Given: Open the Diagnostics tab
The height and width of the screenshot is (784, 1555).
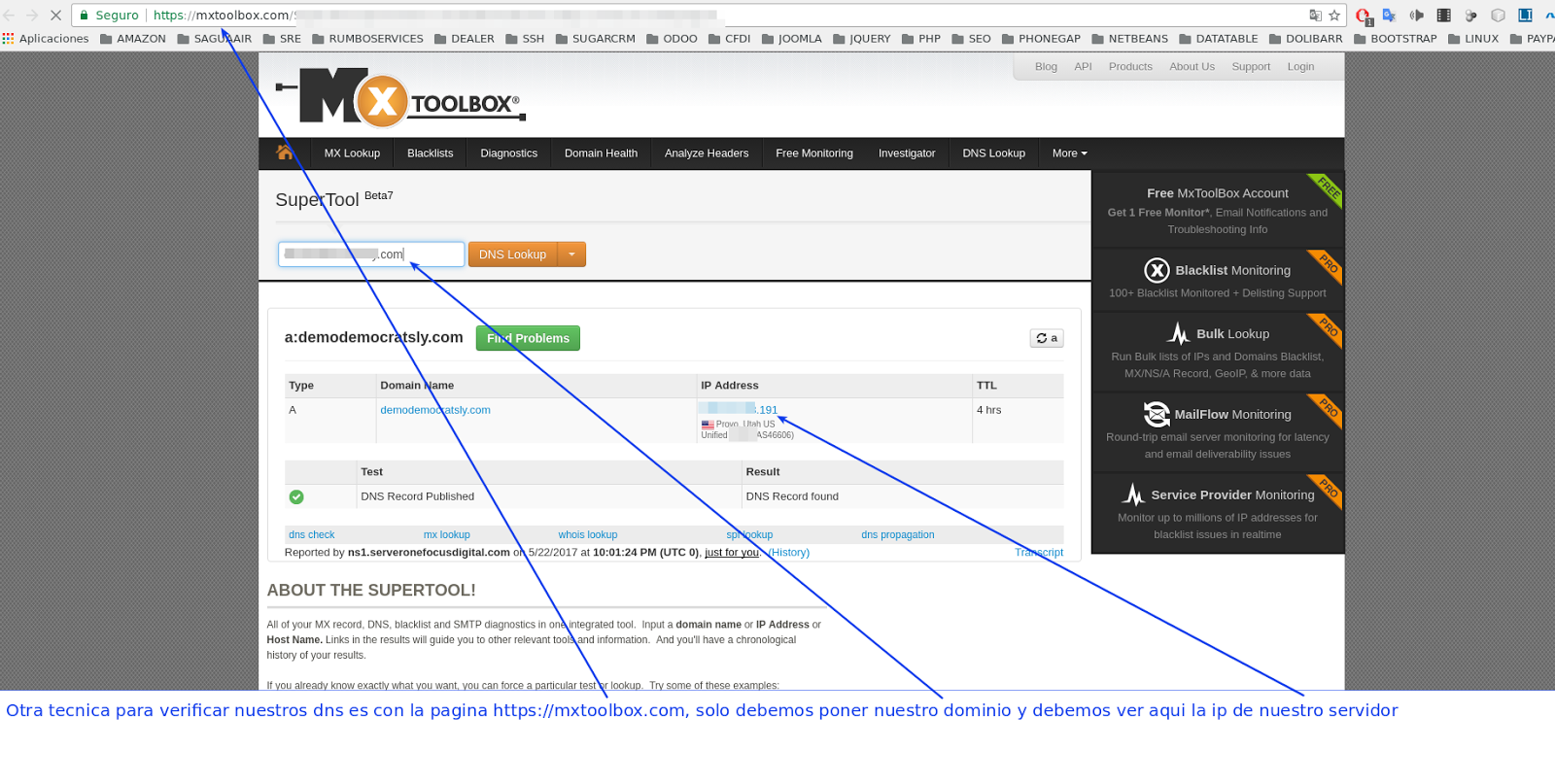Looking at the screenshot, I should (509, 153).
